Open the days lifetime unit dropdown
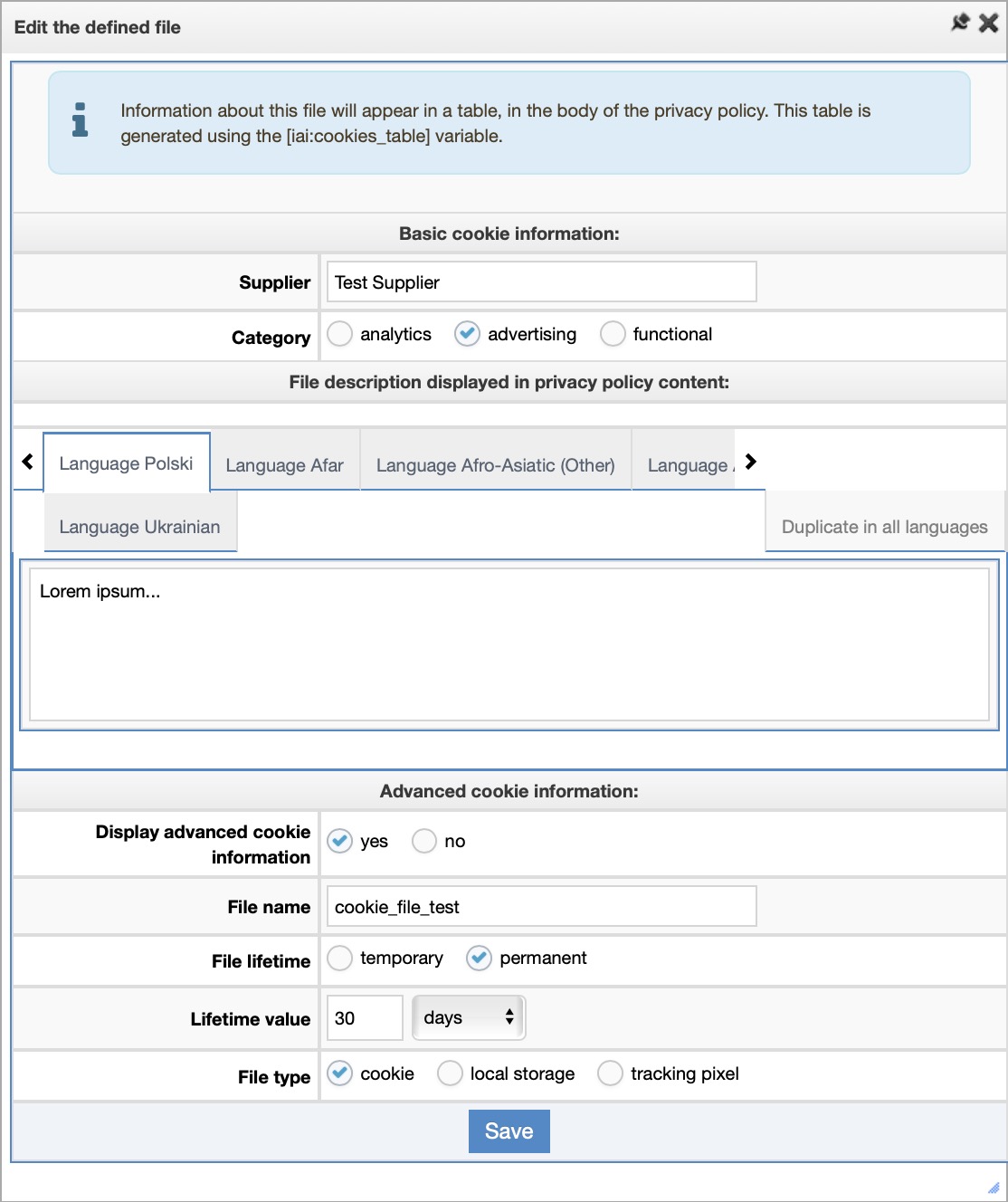The height and width of the screenshot is (1202, 1008). pyautogui.click(x=469, y=1018)
